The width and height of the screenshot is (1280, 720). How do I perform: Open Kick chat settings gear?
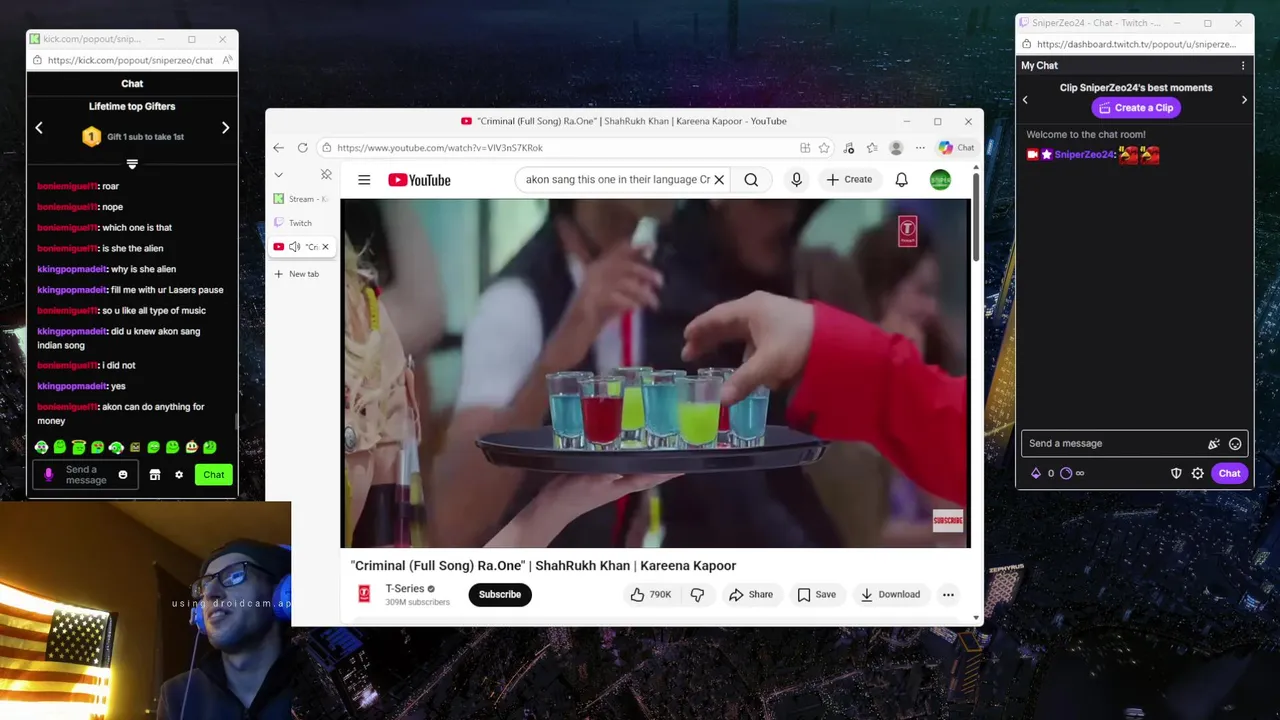tap(179, 475)
